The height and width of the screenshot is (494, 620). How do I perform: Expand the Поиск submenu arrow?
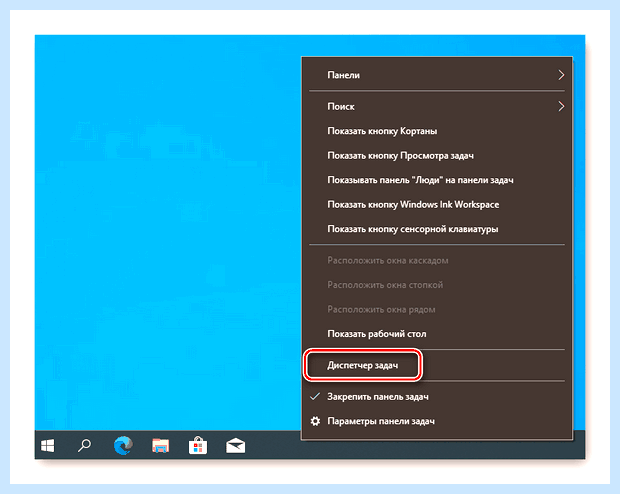click(561, 106)
